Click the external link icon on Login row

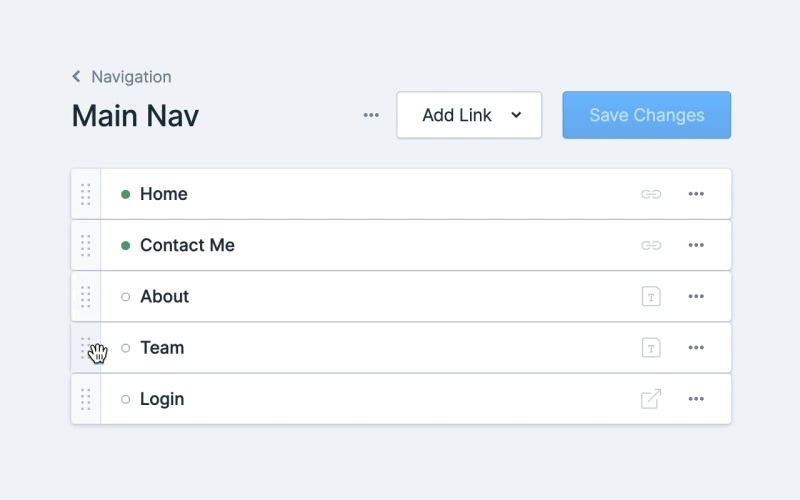(x=651, y=399)
